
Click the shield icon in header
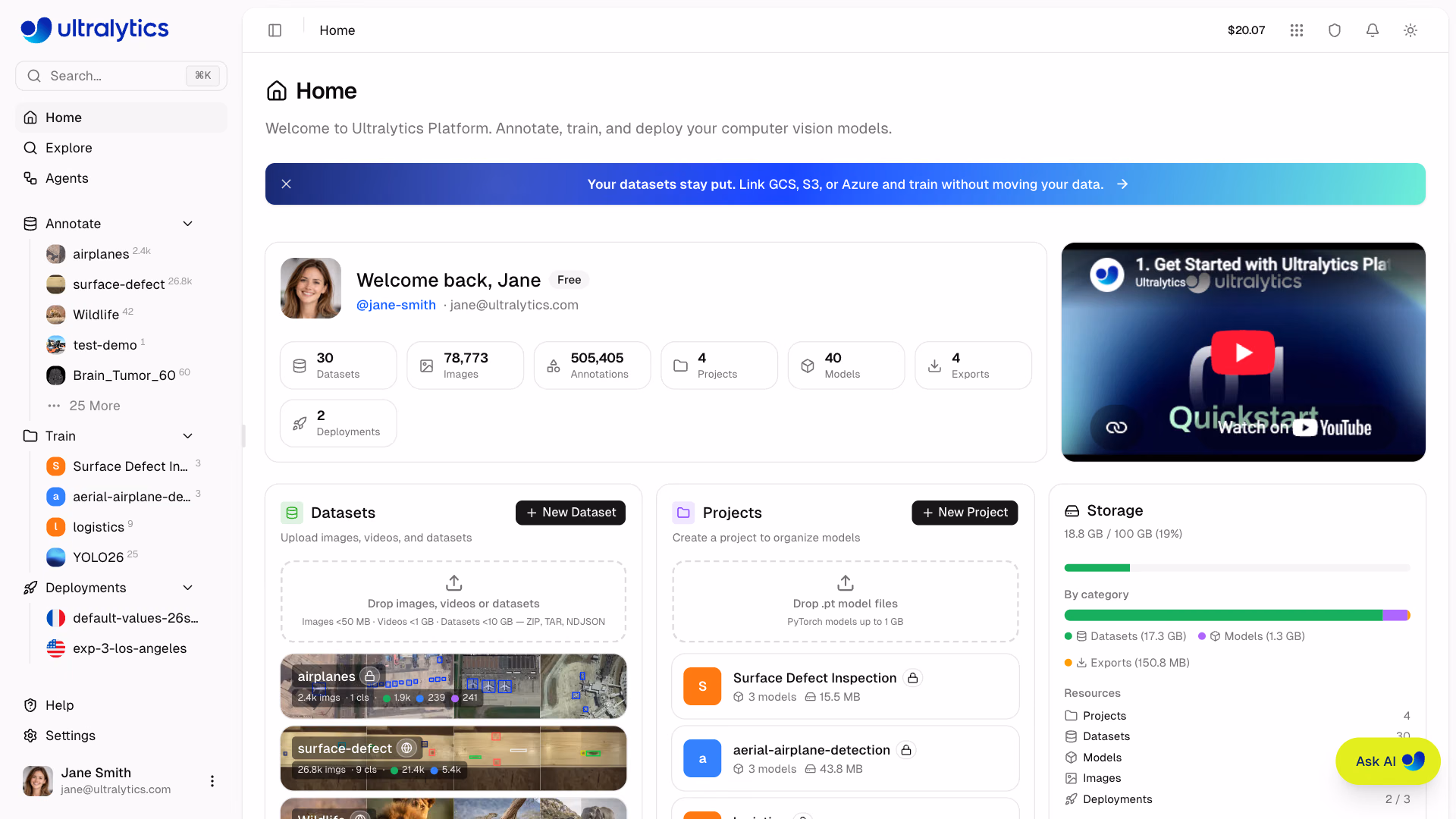pyautogui.click(x=1335, y=30)
